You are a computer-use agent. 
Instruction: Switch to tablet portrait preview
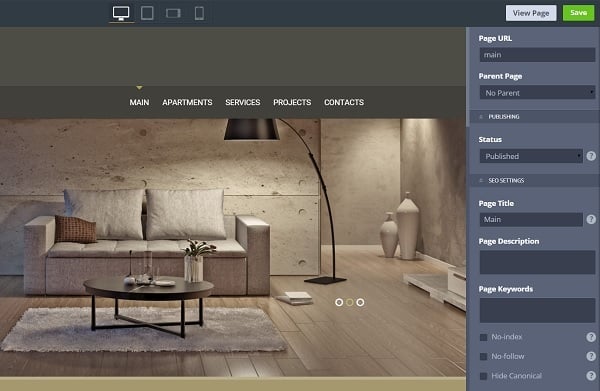(147, 13)
